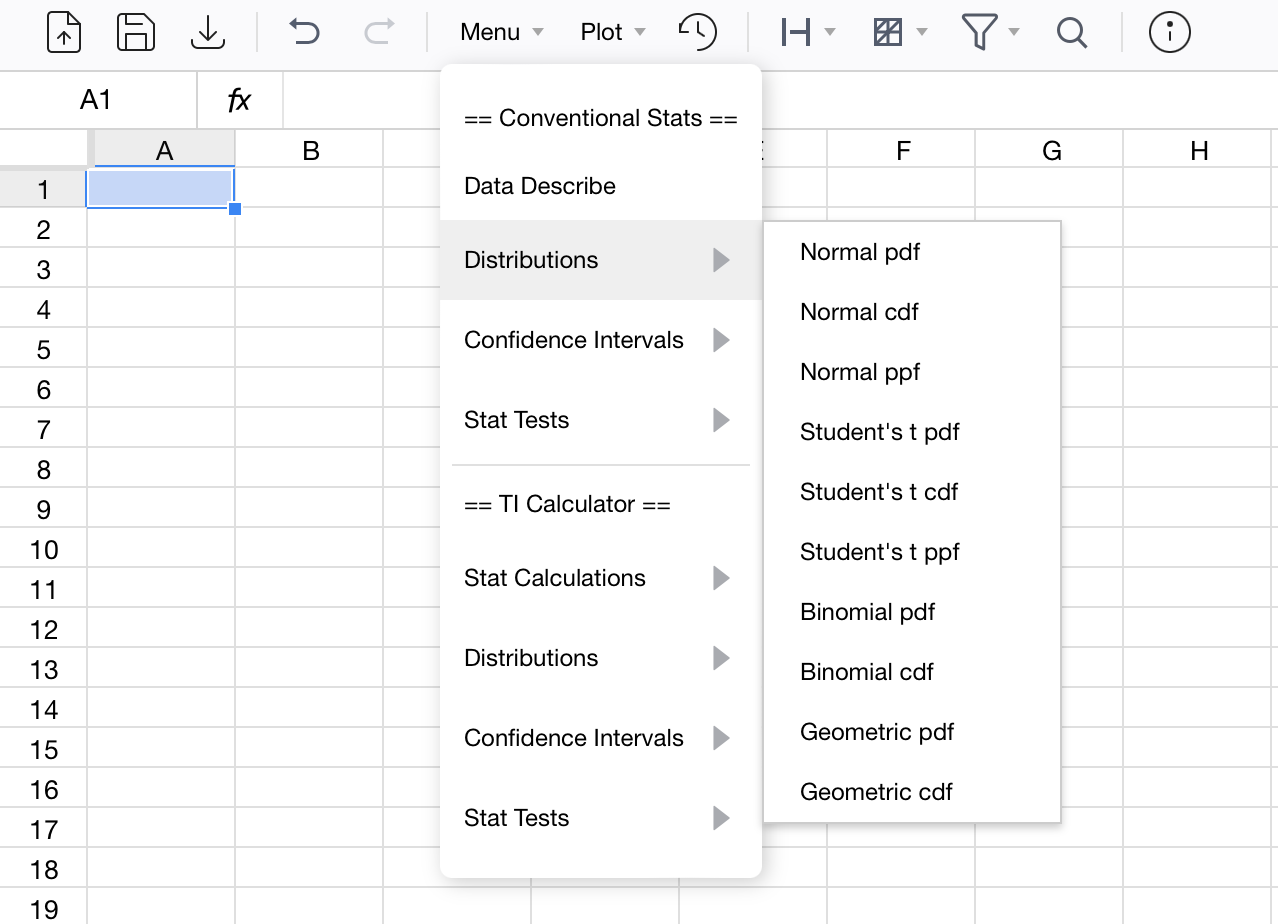The image size is (1278, 924).
Task: Expand the filter dropdown arrow
Action: [x=1014, y=32]
